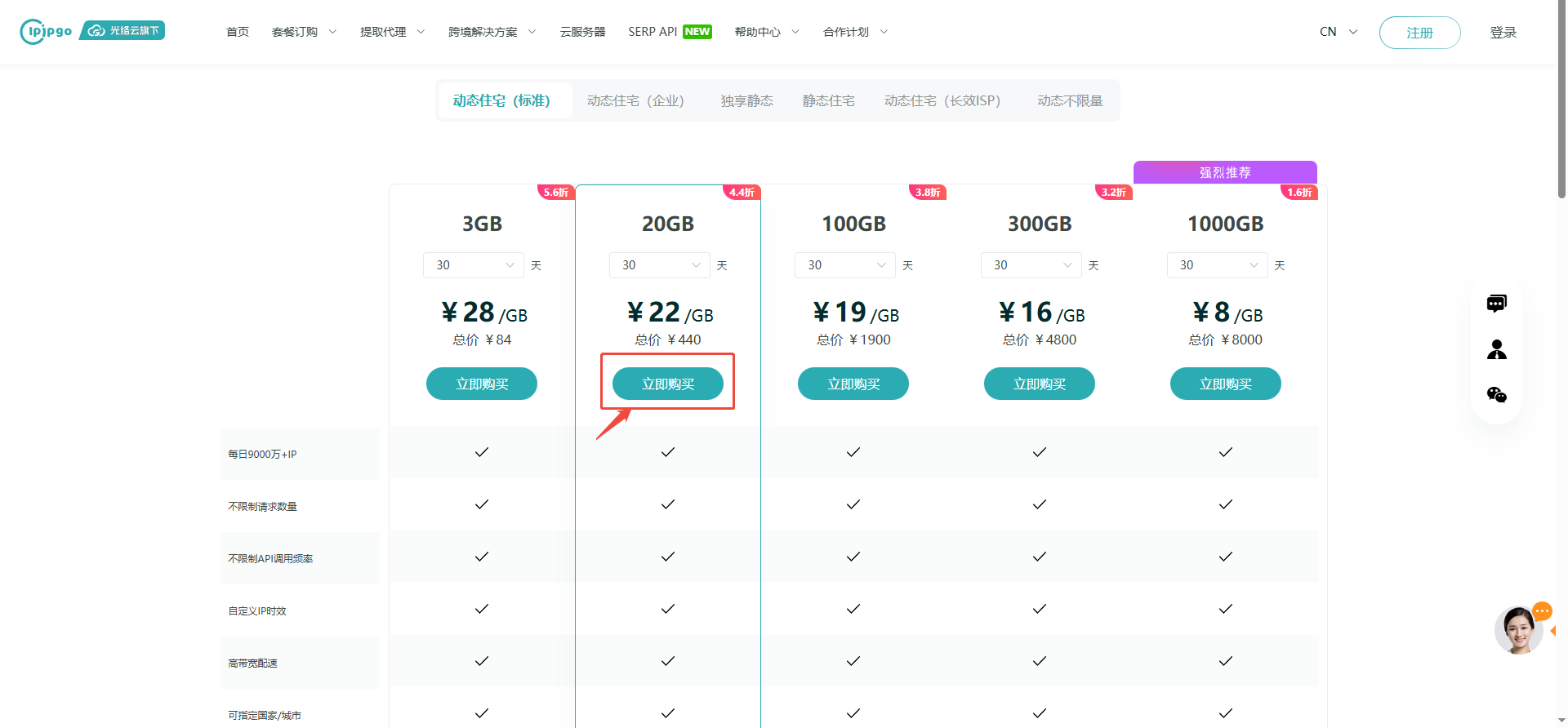Image resolution: width=1568 pixels, height=728 pixels.
Task: Open the 套餐订购 menu
Action: click(303, 32)
